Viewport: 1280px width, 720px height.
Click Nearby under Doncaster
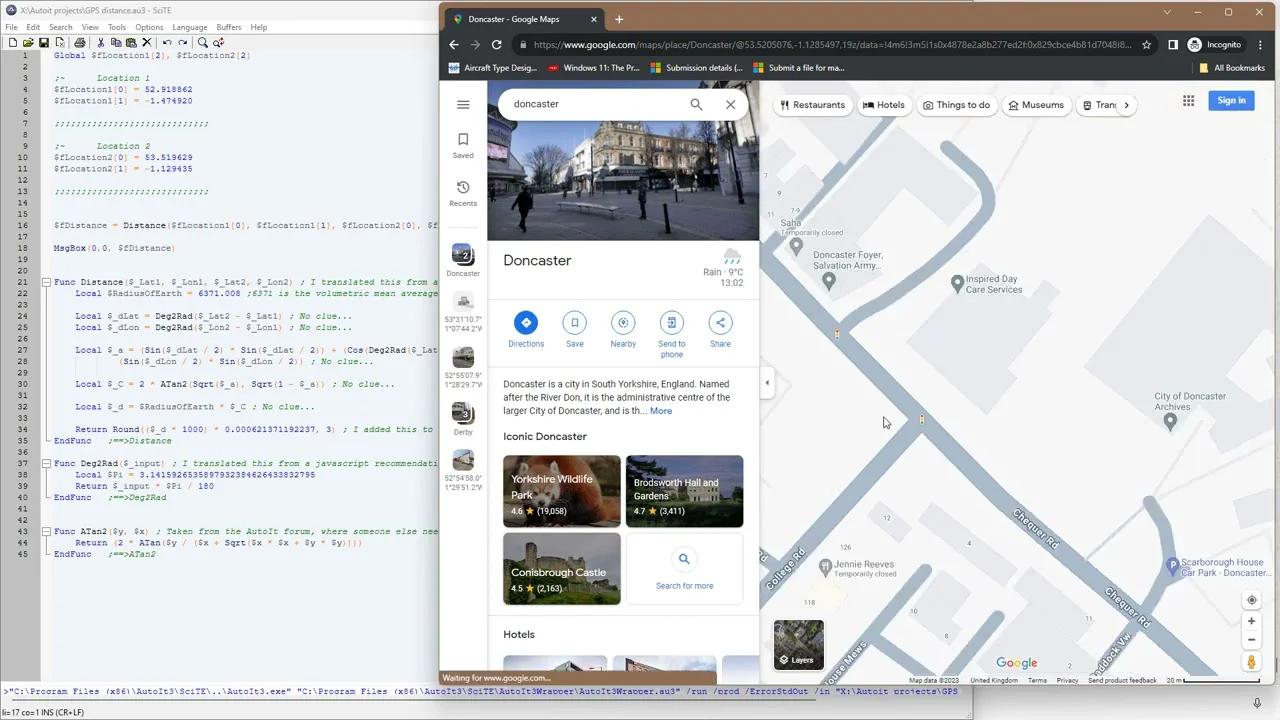tap(623, 330)
